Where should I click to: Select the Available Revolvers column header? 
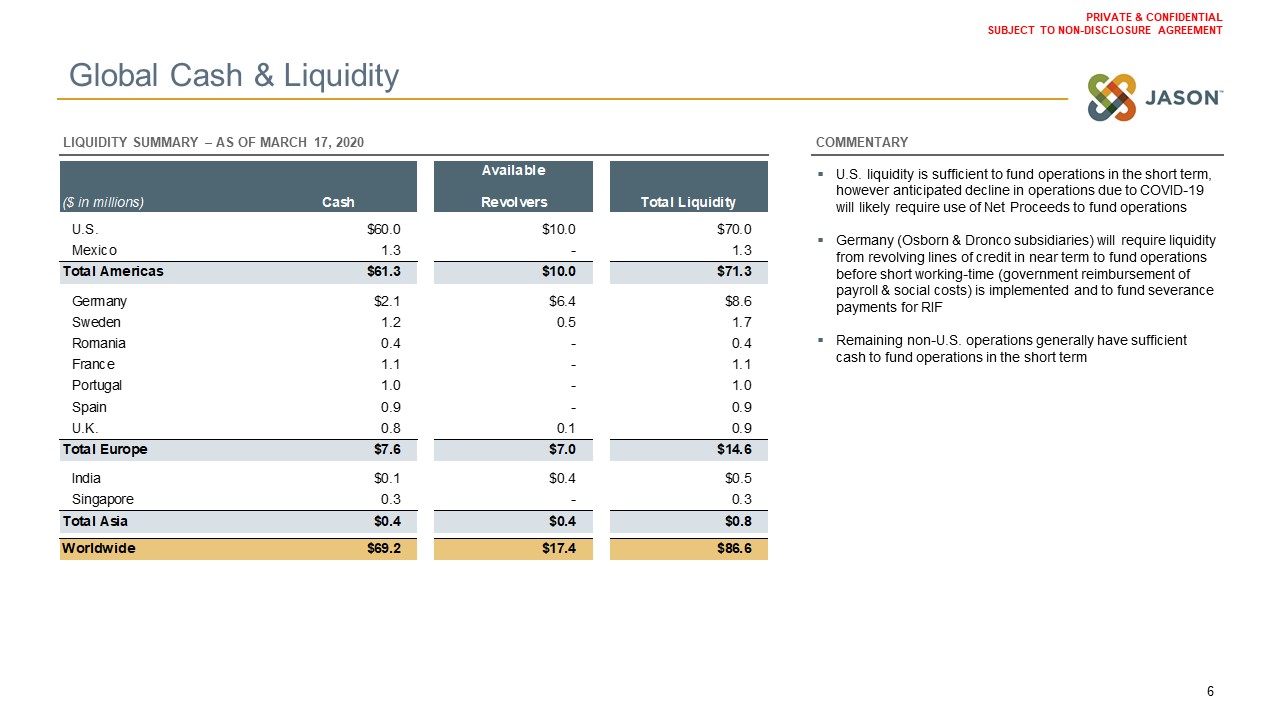(x=514, y=186)
